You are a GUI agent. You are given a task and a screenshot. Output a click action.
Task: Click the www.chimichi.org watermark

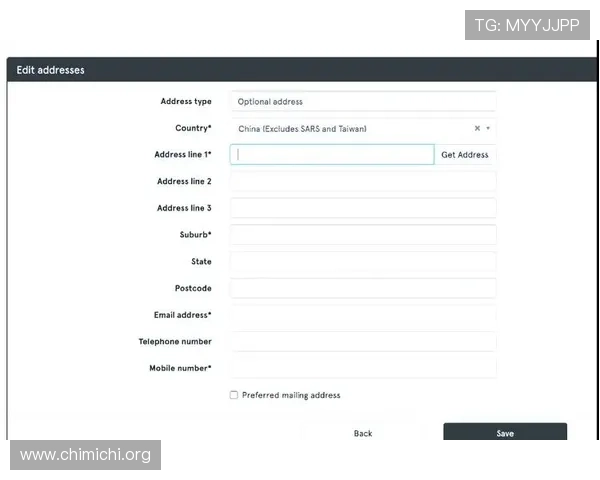pyautogui.click(x=86, y=455)
